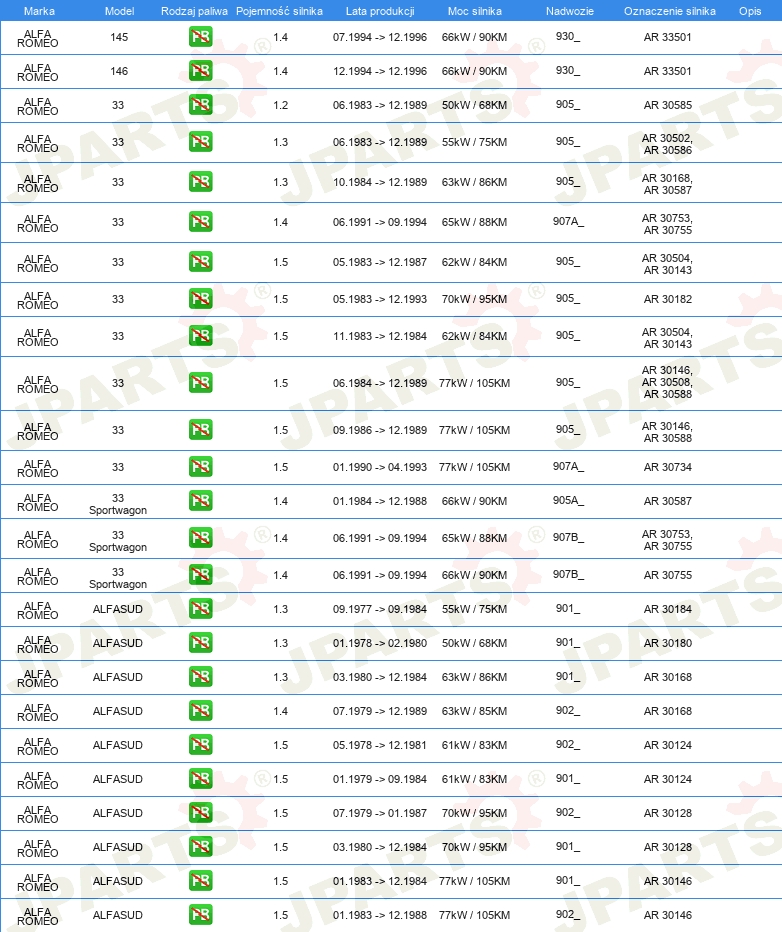Select the date cell '12.1994 -> 12.1996'

380,71
